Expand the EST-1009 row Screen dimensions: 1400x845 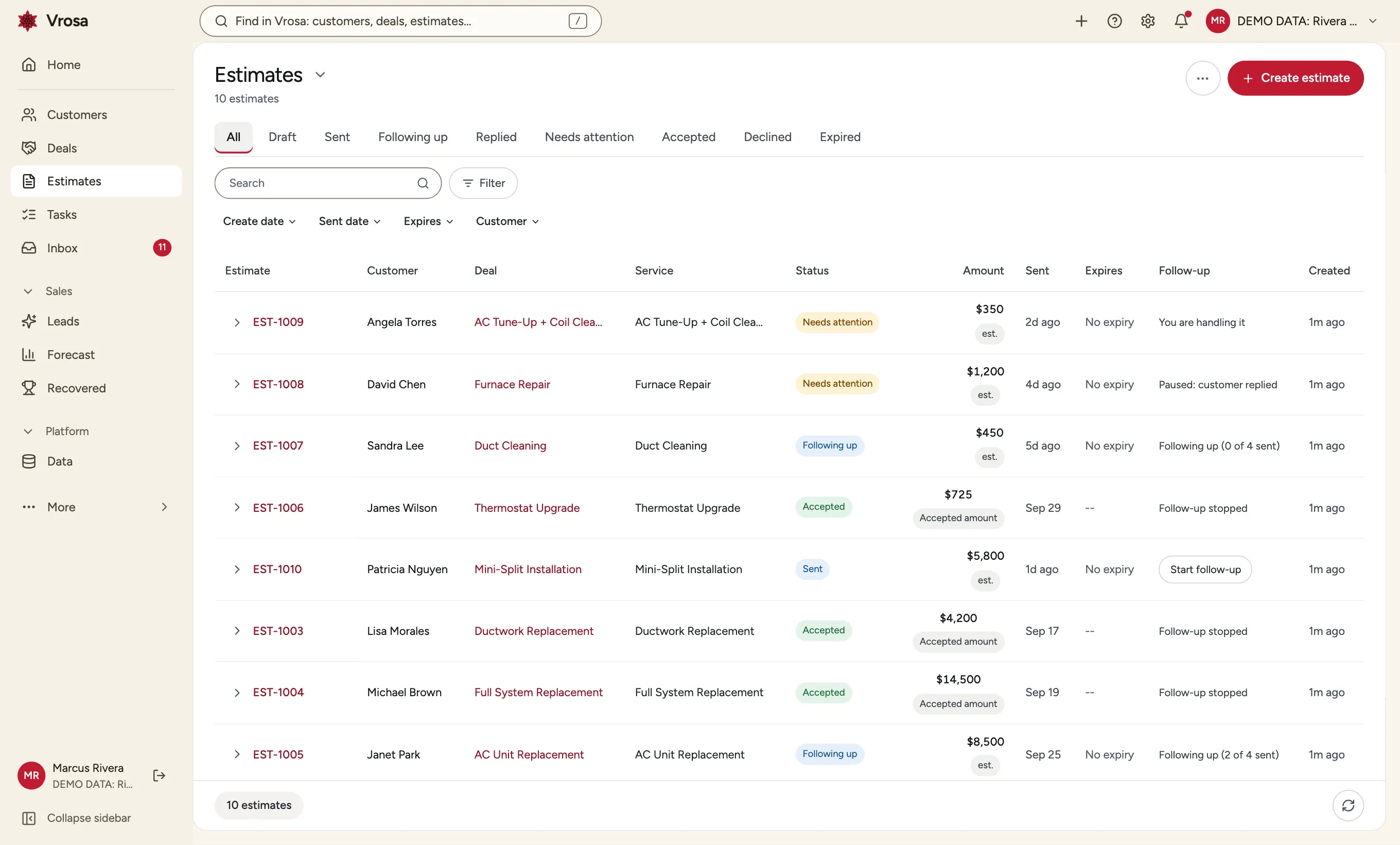pos(237,322)
